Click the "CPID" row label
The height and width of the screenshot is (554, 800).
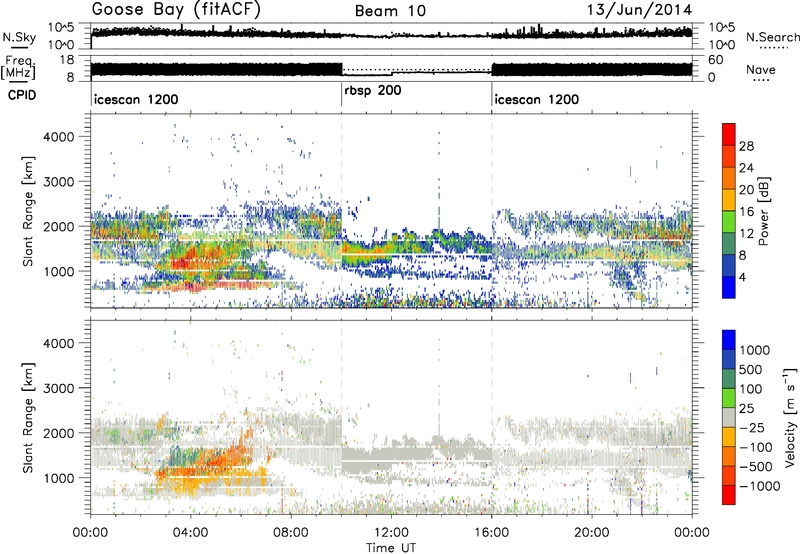pyautogui.click(x=22, y=95)
